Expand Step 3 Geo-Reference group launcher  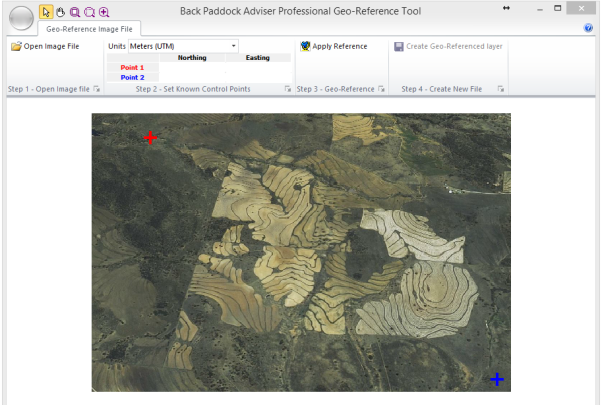click(x=381, y=90)
